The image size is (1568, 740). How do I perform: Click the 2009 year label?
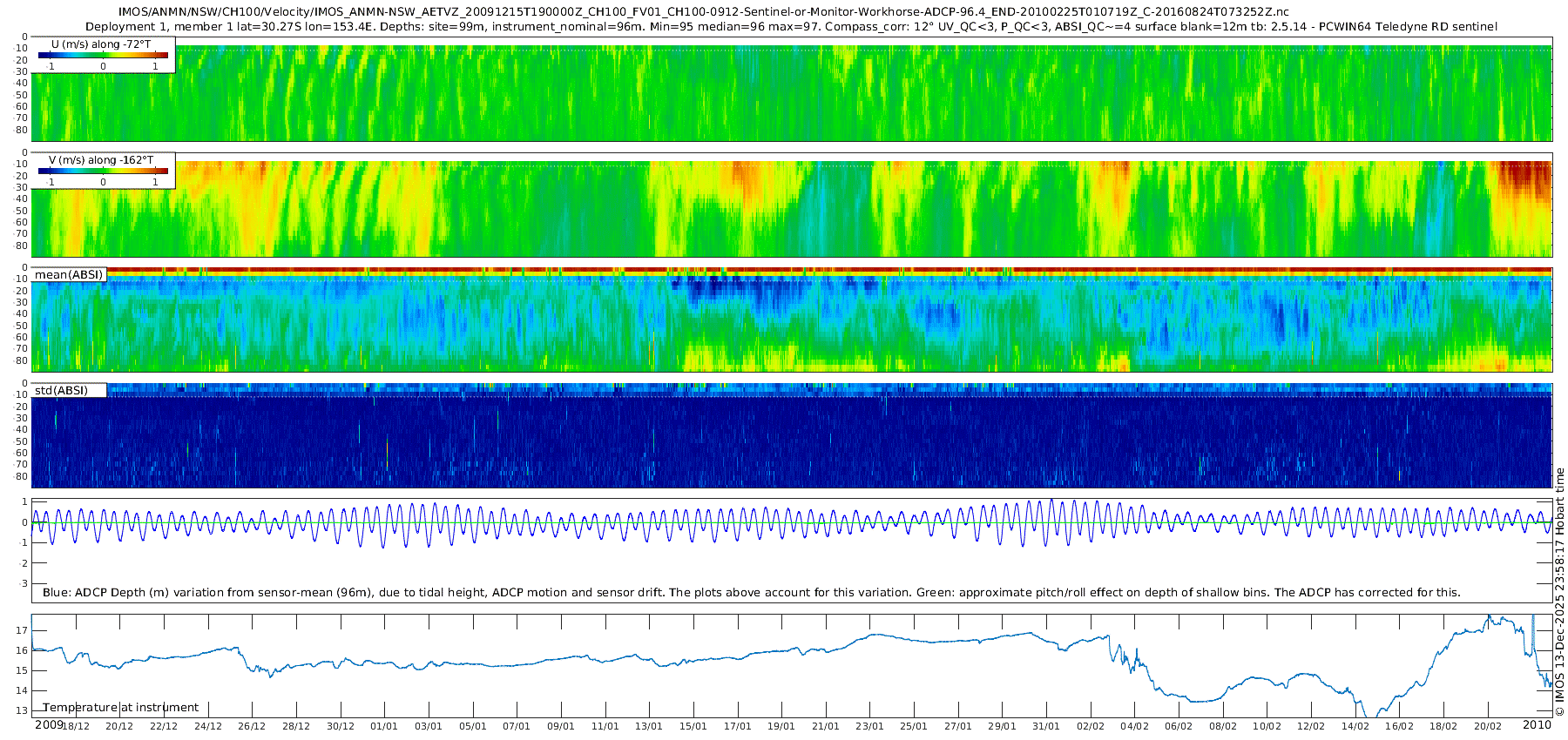point(49,725)
